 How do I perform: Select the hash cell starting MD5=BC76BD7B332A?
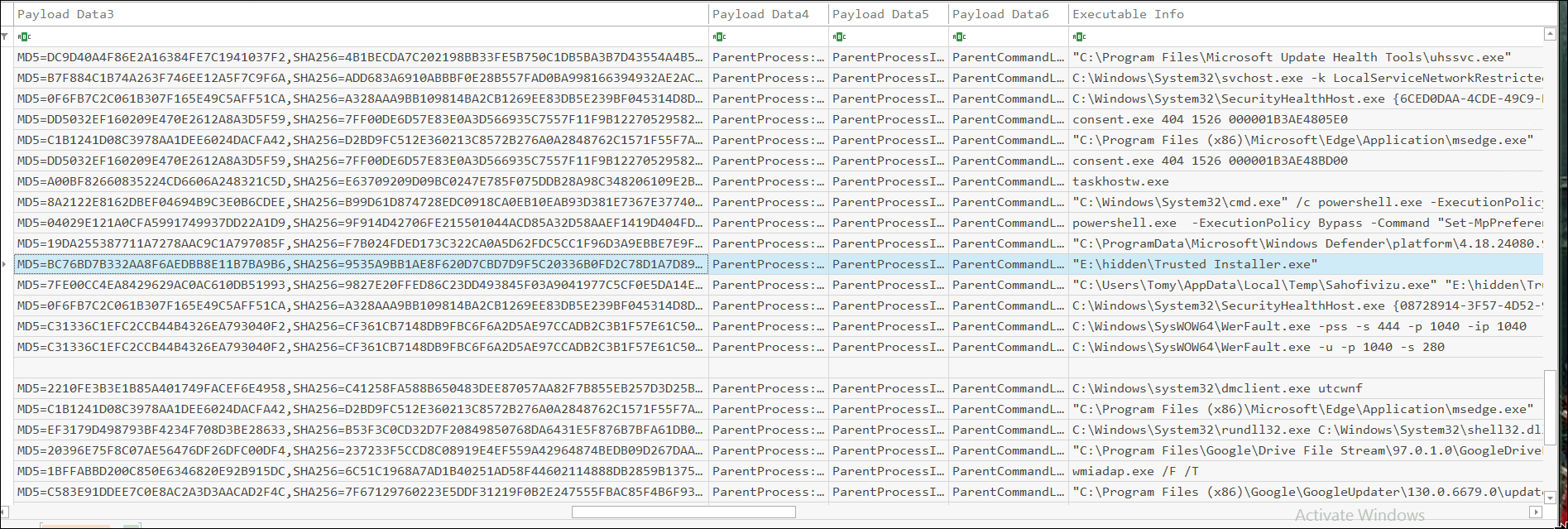[x=362, y=264]
